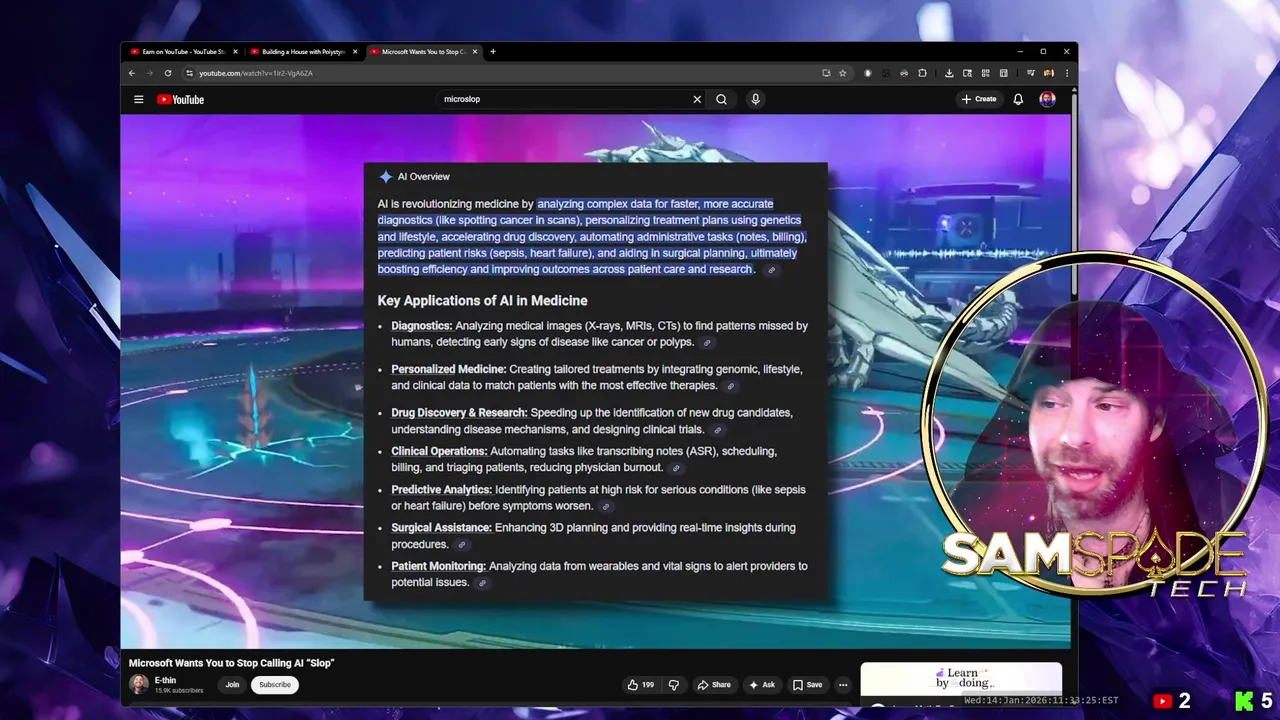Open YouTube notifications bell
Viewport: 1280px width, 720px height.
click(1018, 99)
